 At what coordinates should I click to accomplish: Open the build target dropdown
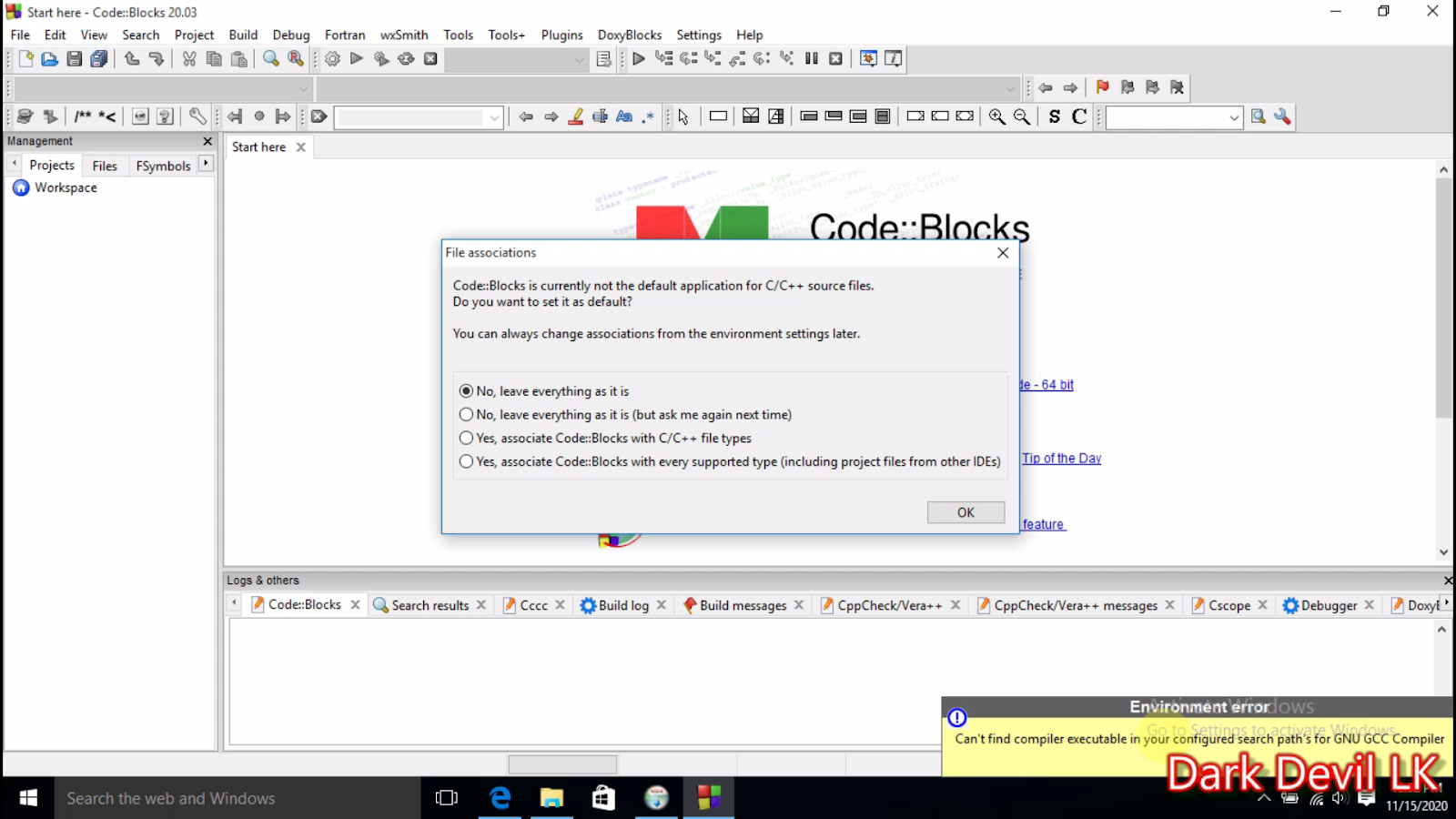click(x=580, y=60)
